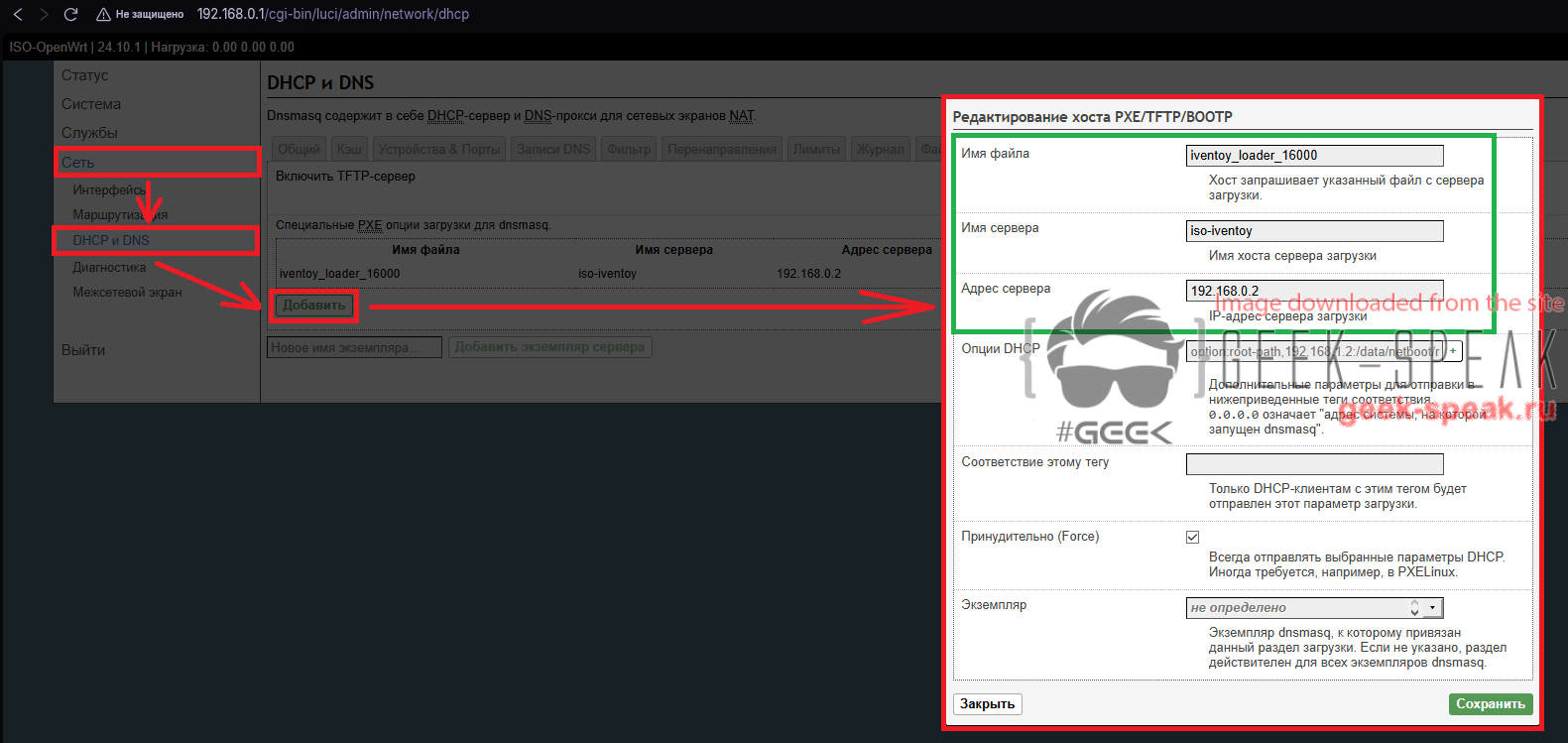1568x743 pixels.
Task: Switch to the 'Устройства & Порты' tab
Action: 438,149
